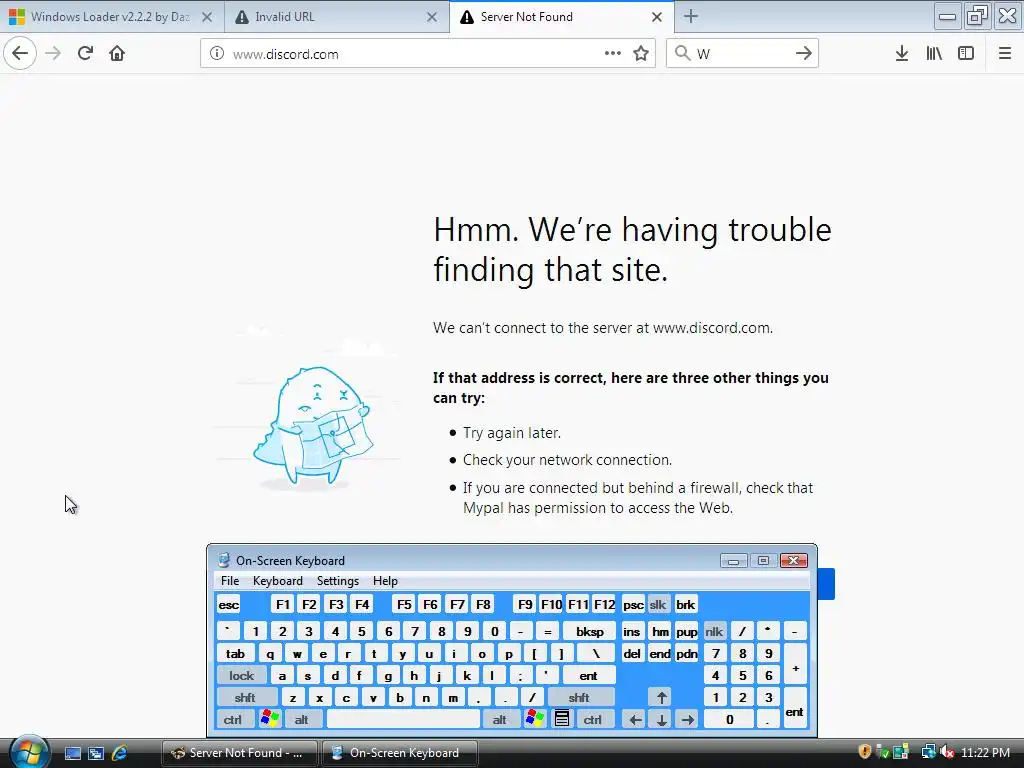Click Switch Between Windows quick launch icon
1024x768 pixels.
click(x=96, y=753)
